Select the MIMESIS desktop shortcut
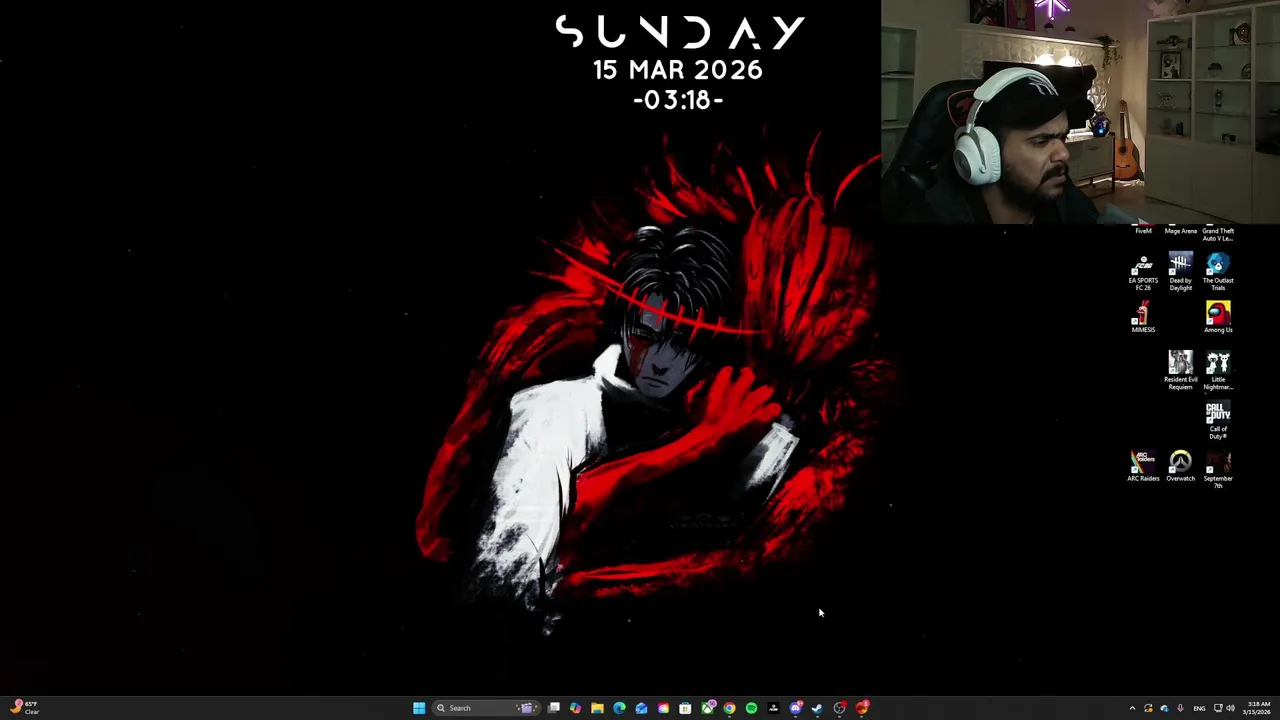The width and height of the screenshot is (1280, 720). (x=1143, y=318)
